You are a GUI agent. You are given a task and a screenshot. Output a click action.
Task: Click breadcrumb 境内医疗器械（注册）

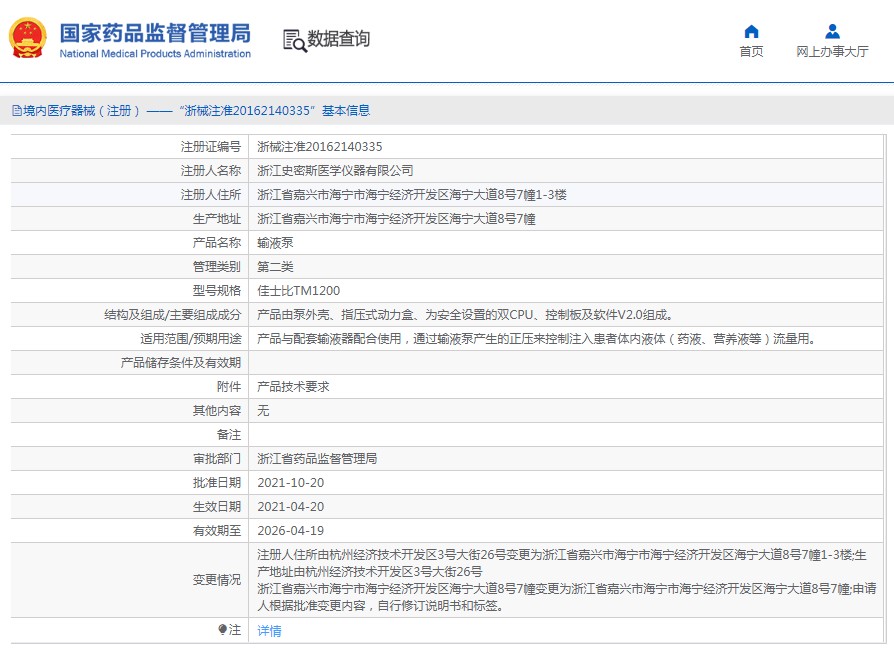click(82, 111)
